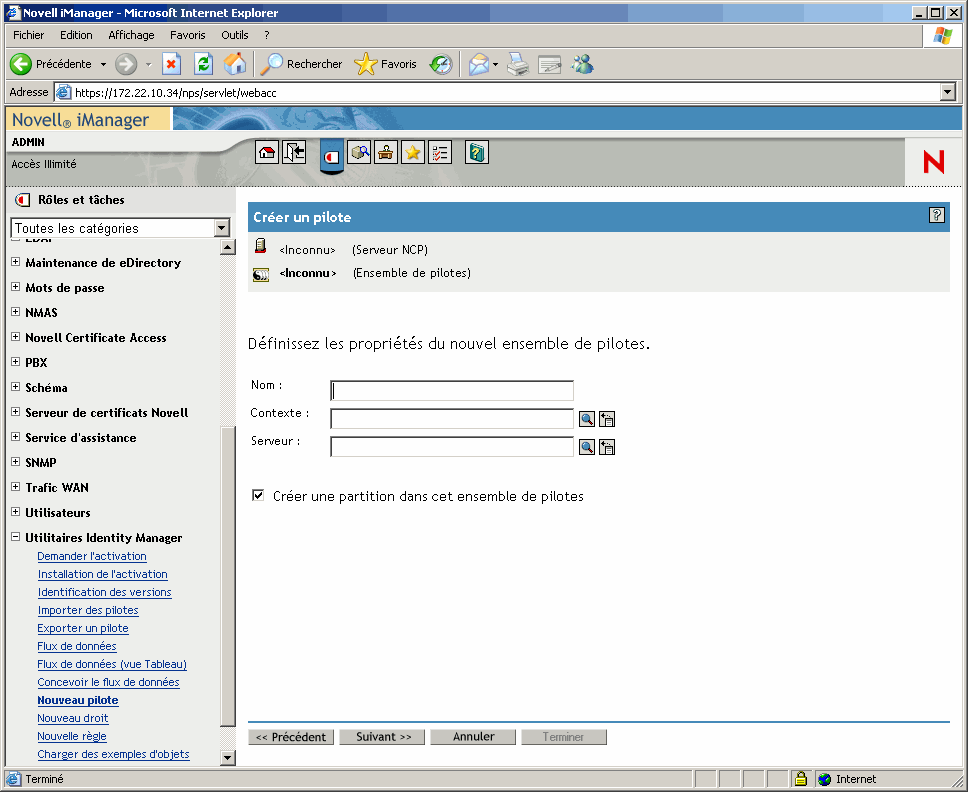The width and height of the screenshot is (968, 792).
Task: Open the Fichier menu
Action: click(x=28, y=34)
